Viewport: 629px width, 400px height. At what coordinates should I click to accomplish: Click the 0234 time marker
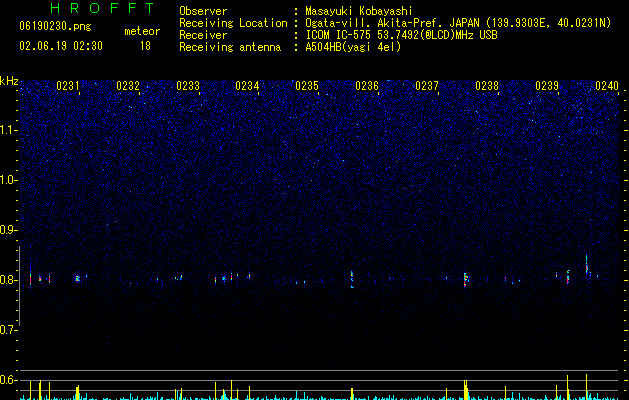click(247, 86)
